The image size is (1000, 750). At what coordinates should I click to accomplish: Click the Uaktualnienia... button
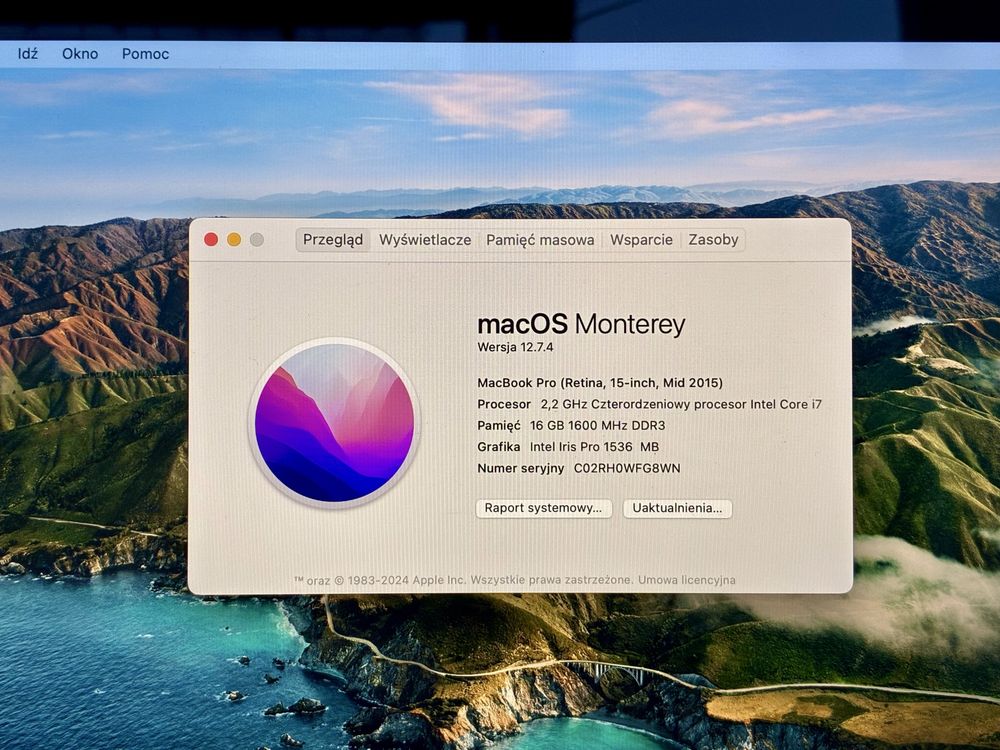(x=677, y=508)
